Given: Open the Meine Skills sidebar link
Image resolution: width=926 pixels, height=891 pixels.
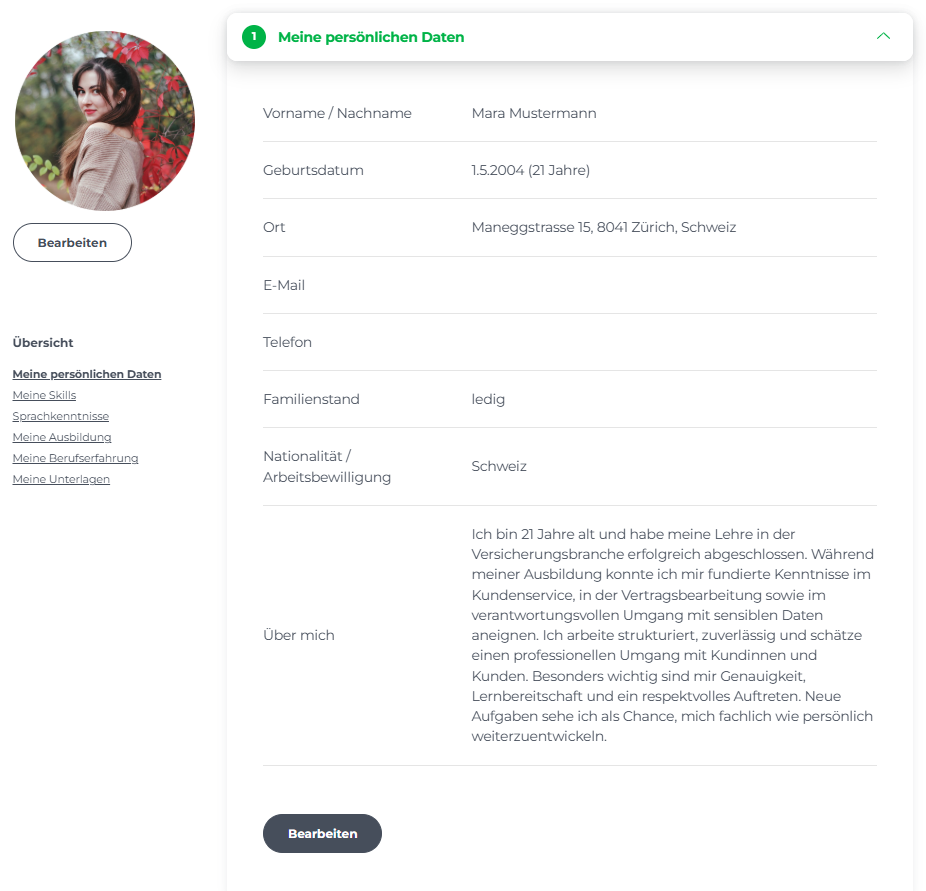Looking at the screenshot, I should [44, 395].
